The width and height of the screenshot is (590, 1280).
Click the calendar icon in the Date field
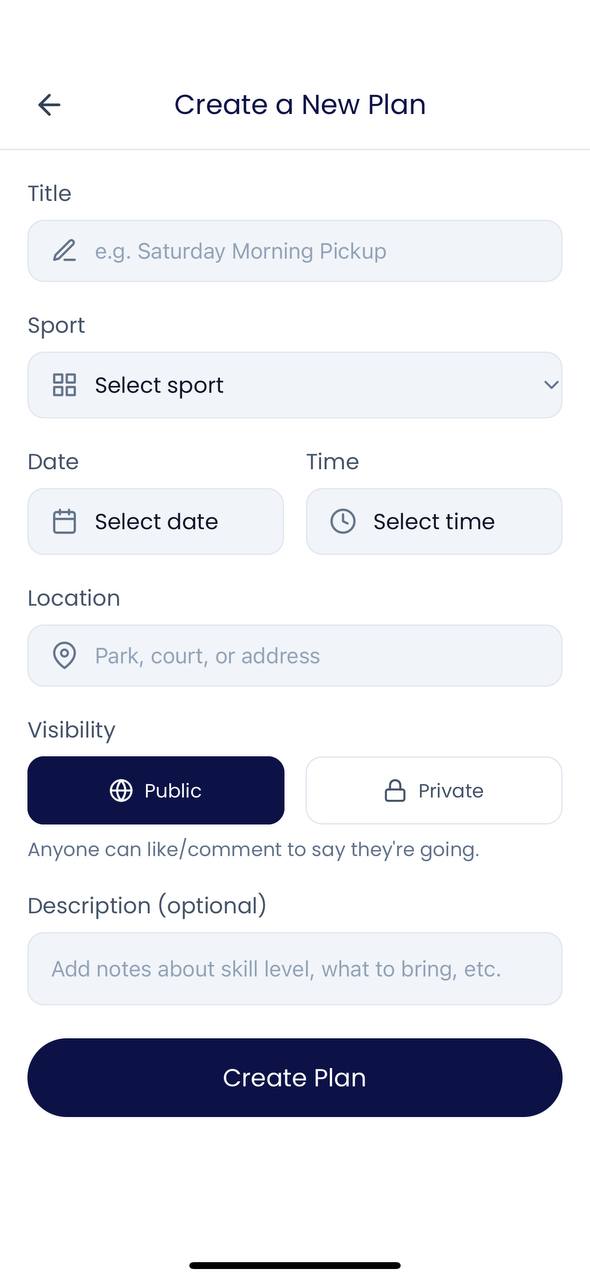64,521
